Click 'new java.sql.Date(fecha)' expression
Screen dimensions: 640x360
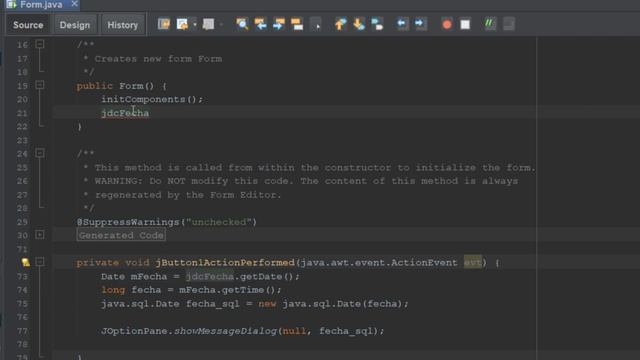(x=331, y=304)
